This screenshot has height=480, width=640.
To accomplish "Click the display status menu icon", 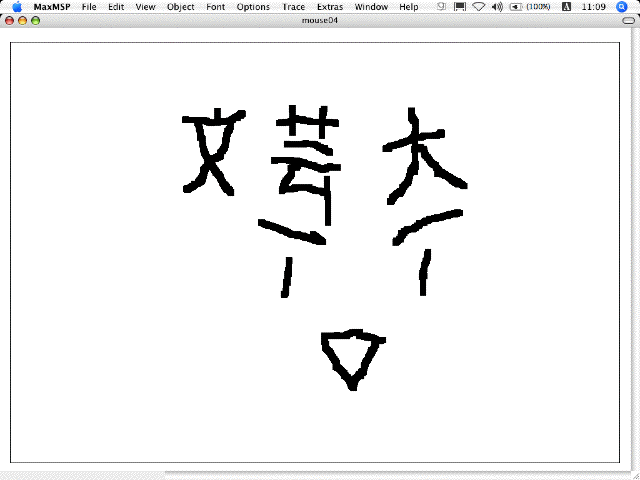I will [x=460, y=7].
